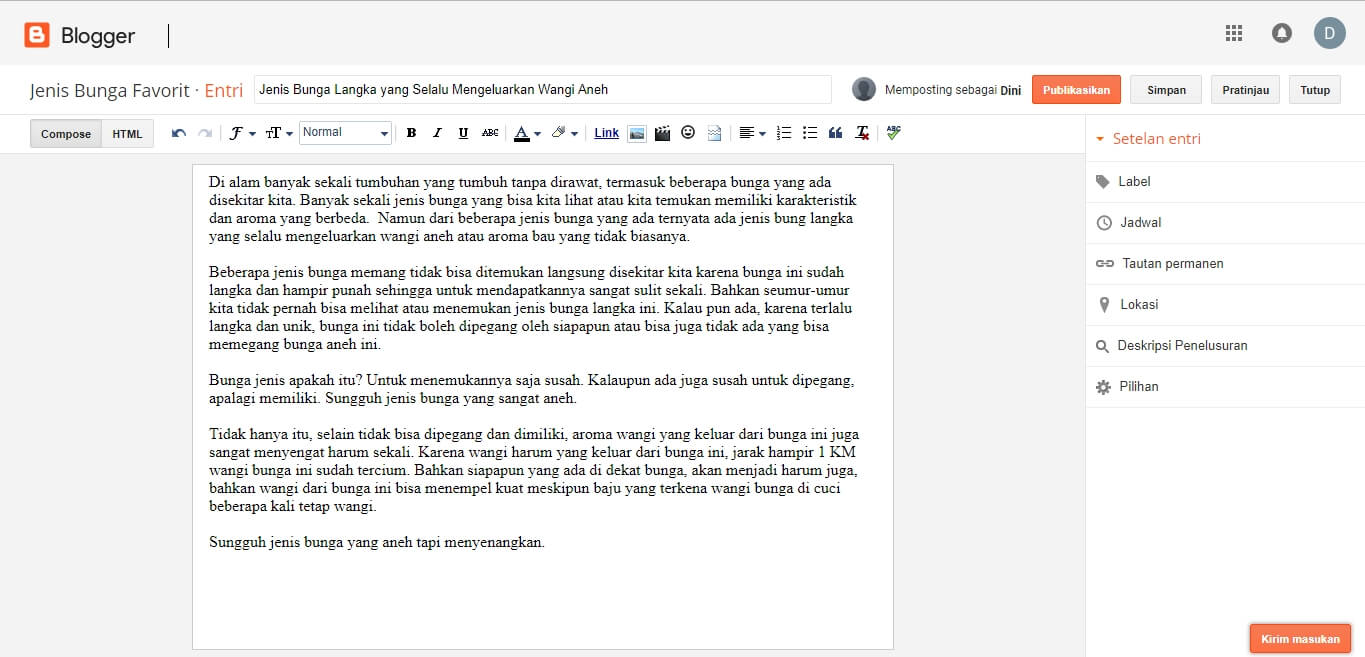Screen dimensions: 1365x657
Task: Open the Normal paragraph style dropdown
Action: coord(345,132)
